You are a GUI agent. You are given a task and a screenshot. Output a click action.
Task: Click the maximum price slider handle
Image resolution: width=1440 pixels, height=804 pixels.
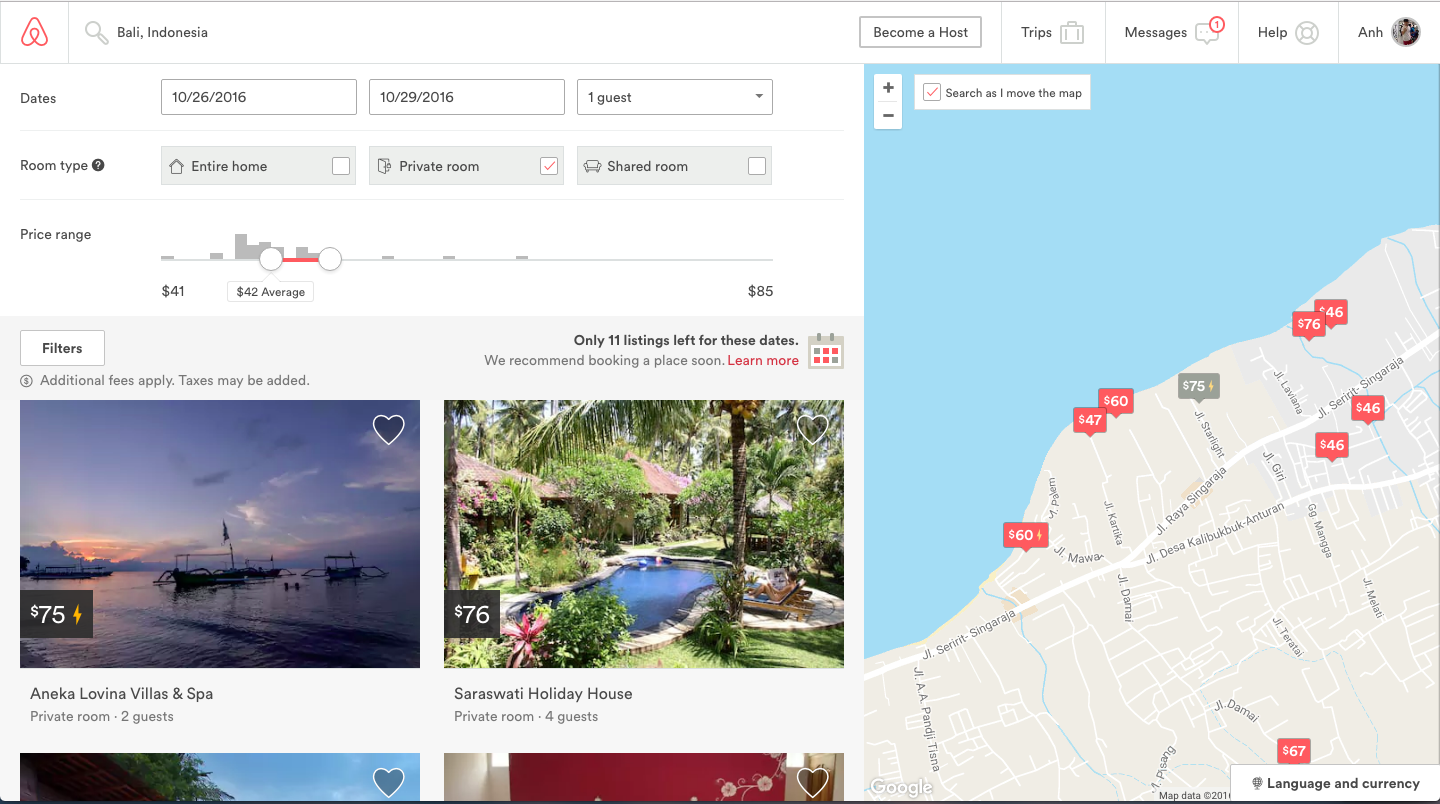pyautogui.click(x=330, y=260)
